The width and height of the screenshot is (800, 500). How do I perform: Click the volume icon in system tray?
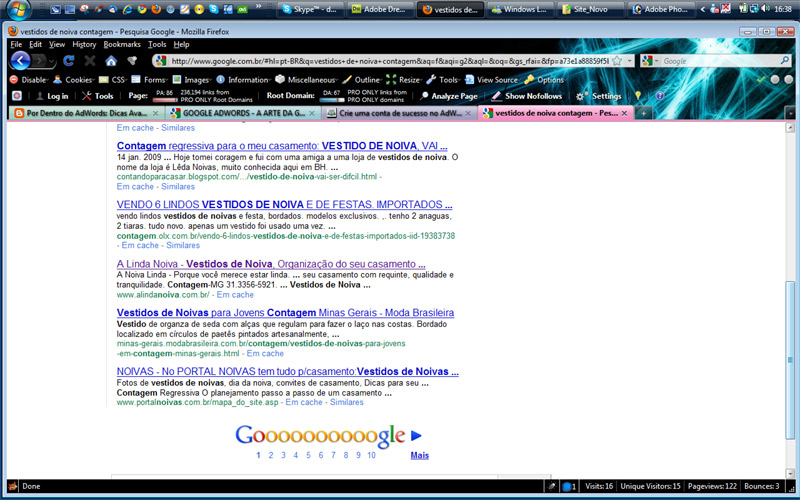click(765, 9)
